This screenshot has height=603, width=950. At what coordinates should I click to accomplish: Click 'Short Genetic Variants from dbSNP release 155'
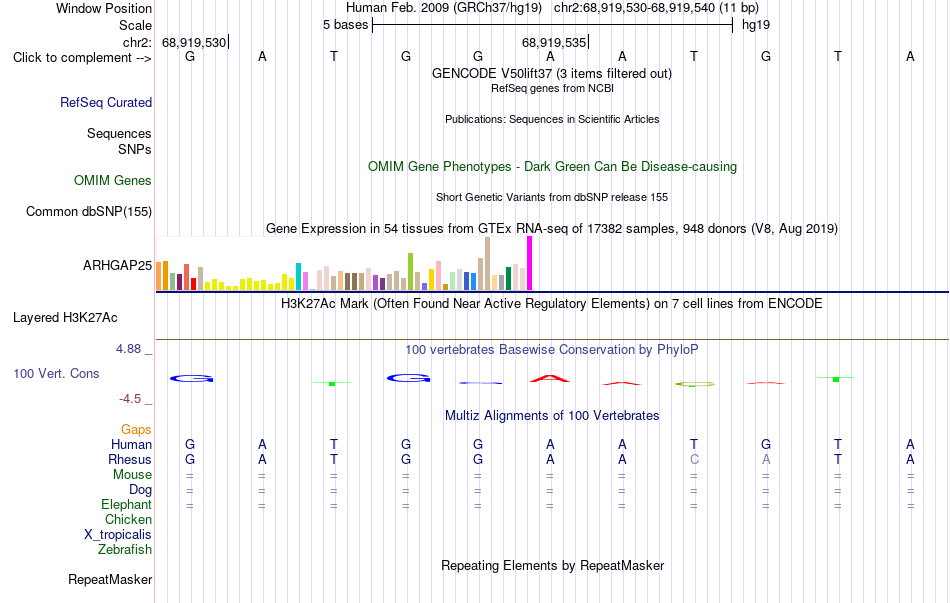tap(552, 198)
